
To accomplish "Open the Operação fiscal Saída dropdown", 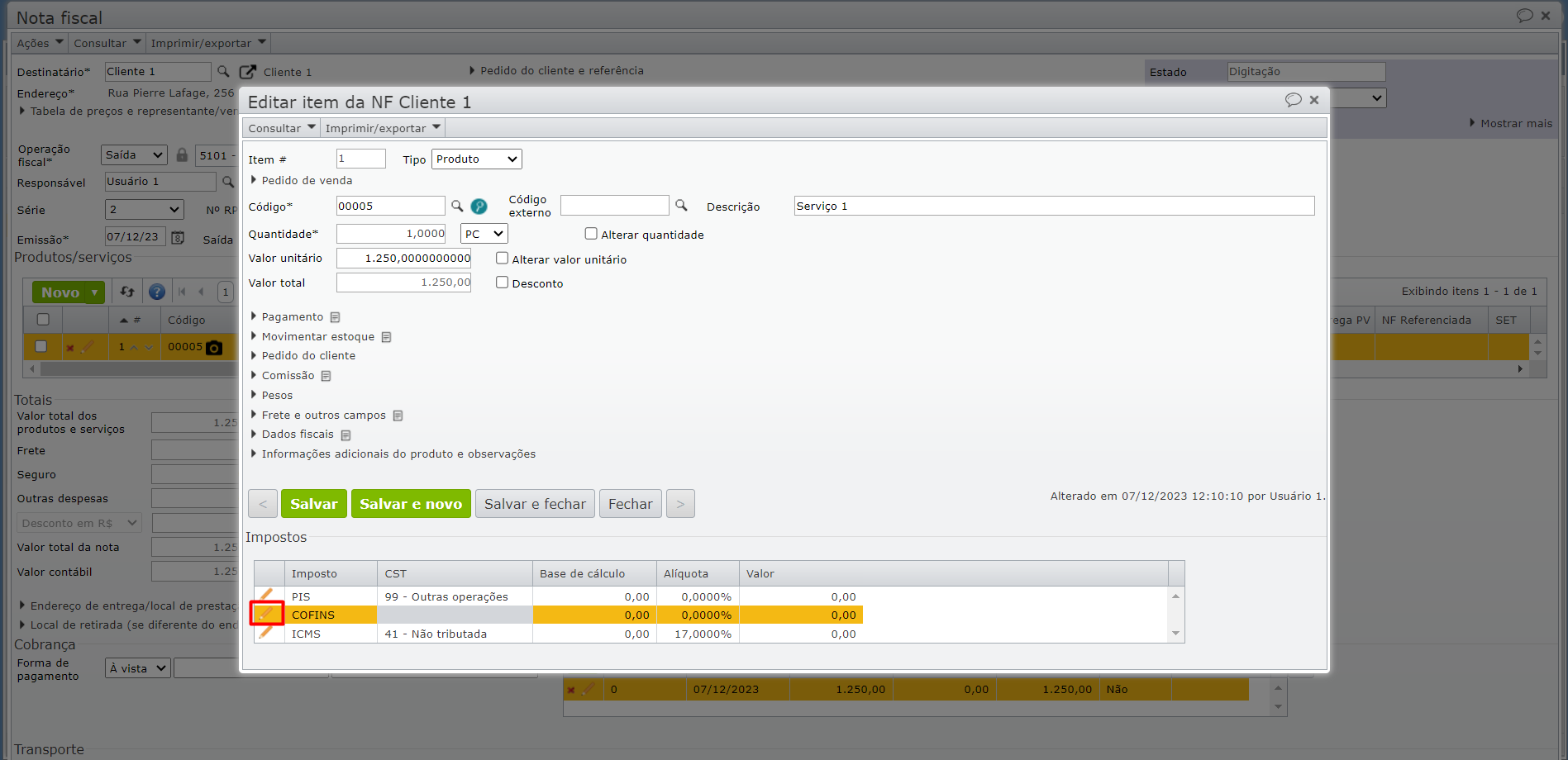I will [x=135, y=154].
